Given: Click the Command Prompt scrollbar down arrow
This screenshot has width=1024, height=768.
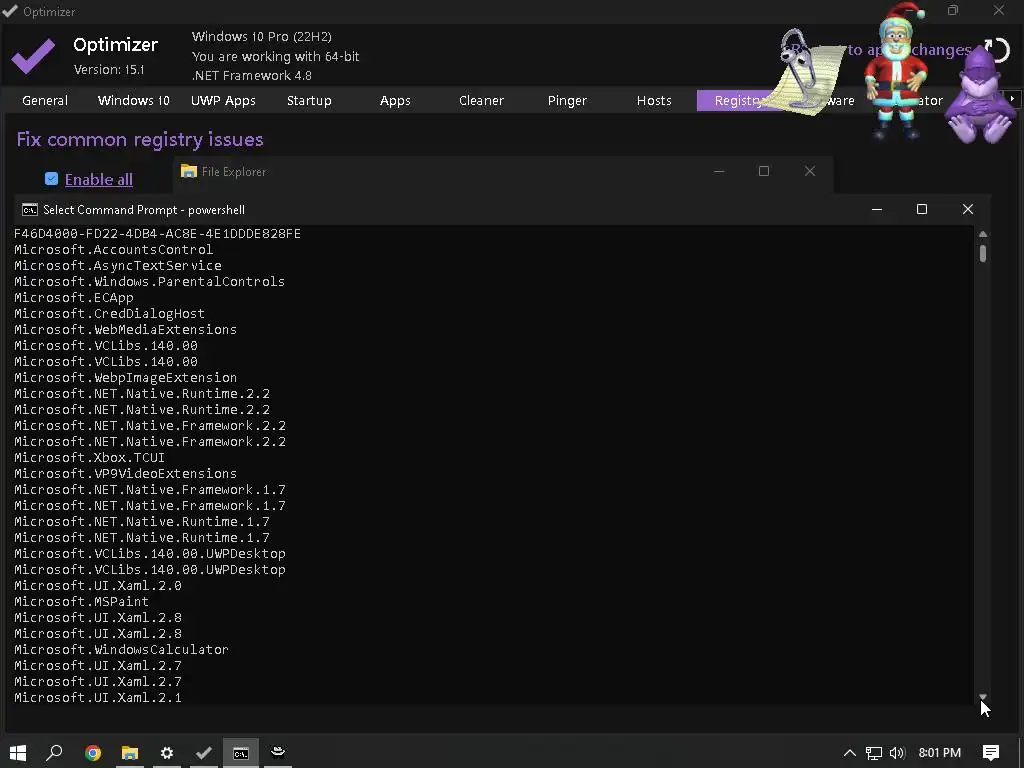Looking at the screenshot, I should pyautogui.click(x=983, y=697).
